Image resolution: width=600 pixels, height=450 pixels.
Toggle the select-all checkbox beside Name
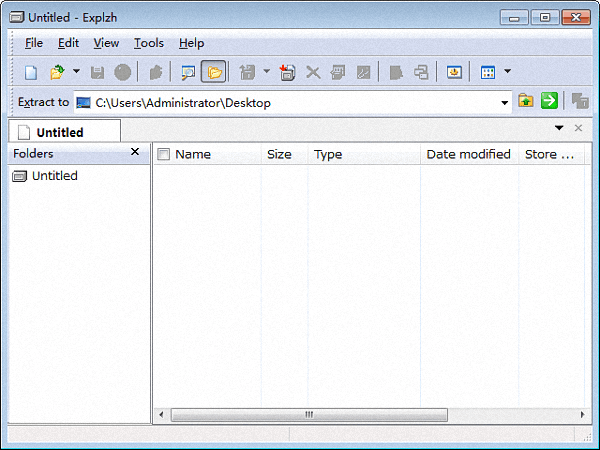(164, 154)
